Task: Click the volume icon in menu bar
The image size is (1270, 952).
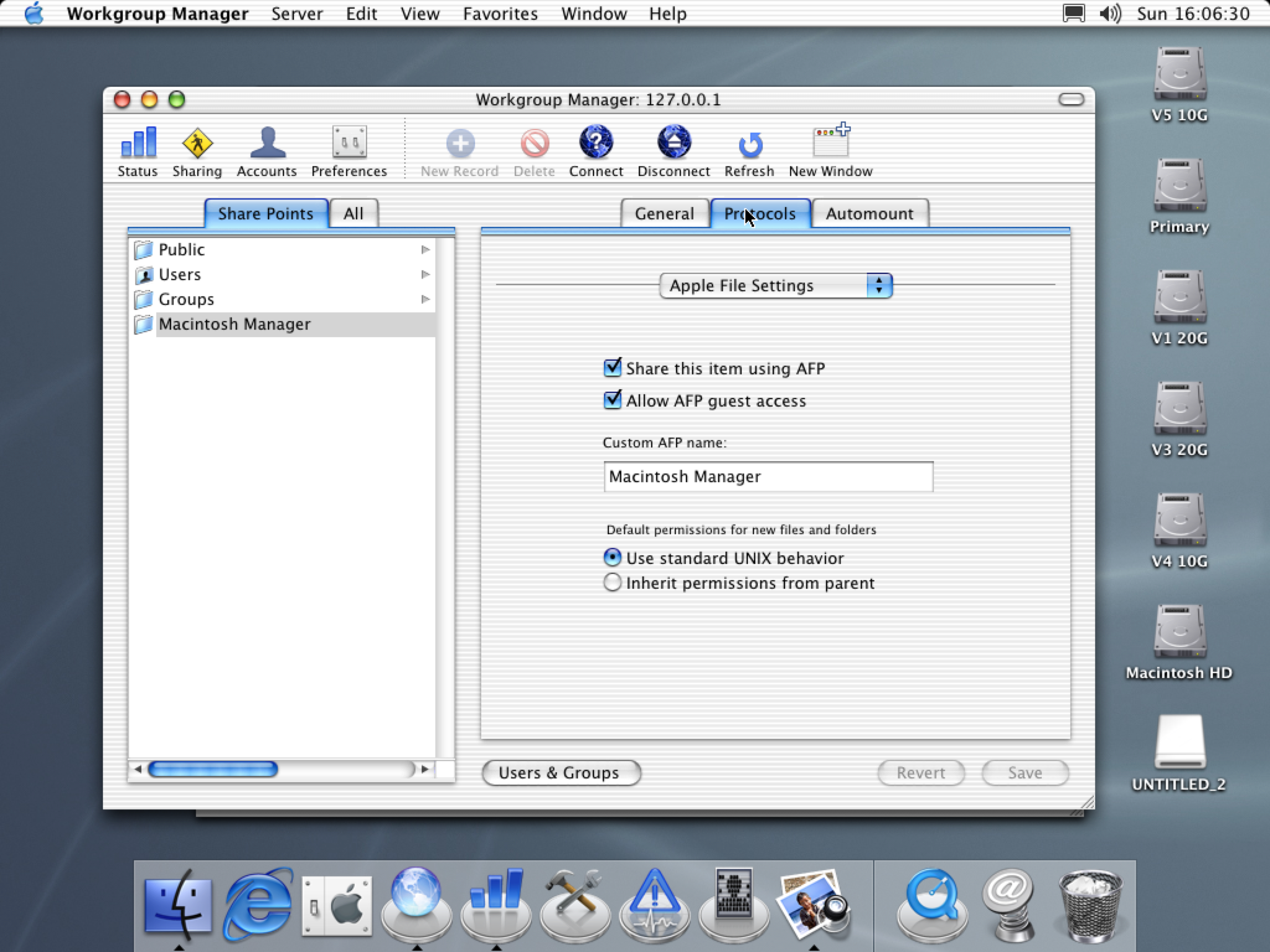Action: (1110, 14)
